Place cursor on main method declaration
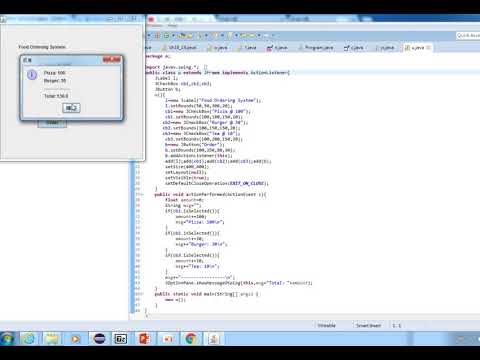The image size is (480, 360). 207,294
